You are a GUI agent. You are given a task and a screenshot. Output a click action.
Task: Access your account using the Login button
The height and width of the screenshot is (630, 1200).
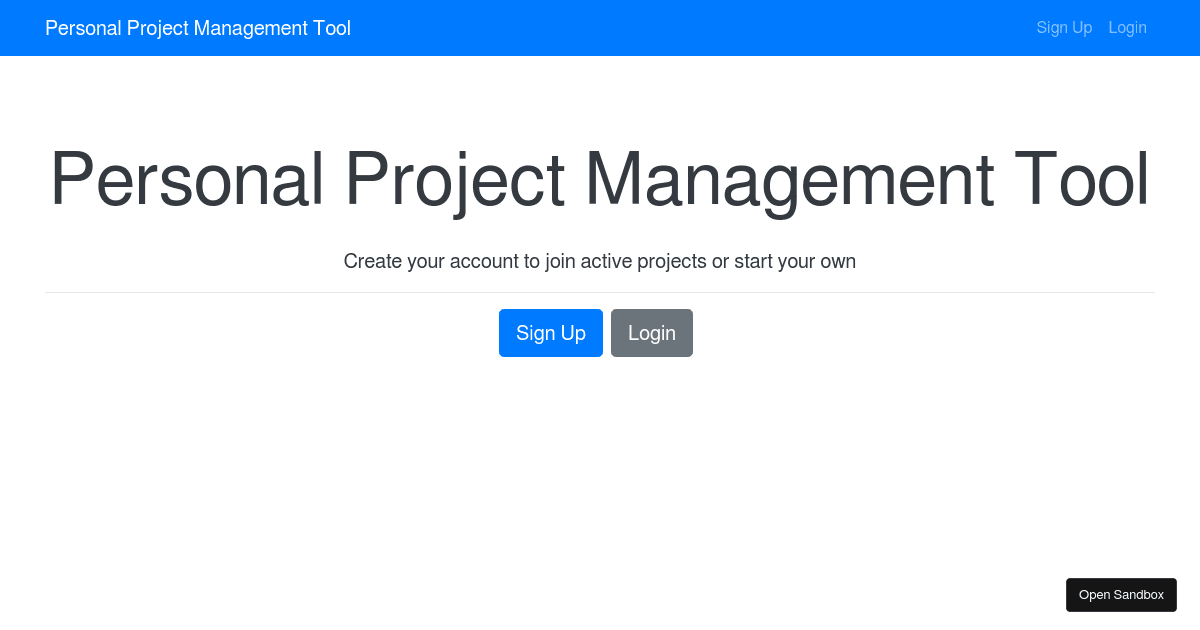point(651,333)
